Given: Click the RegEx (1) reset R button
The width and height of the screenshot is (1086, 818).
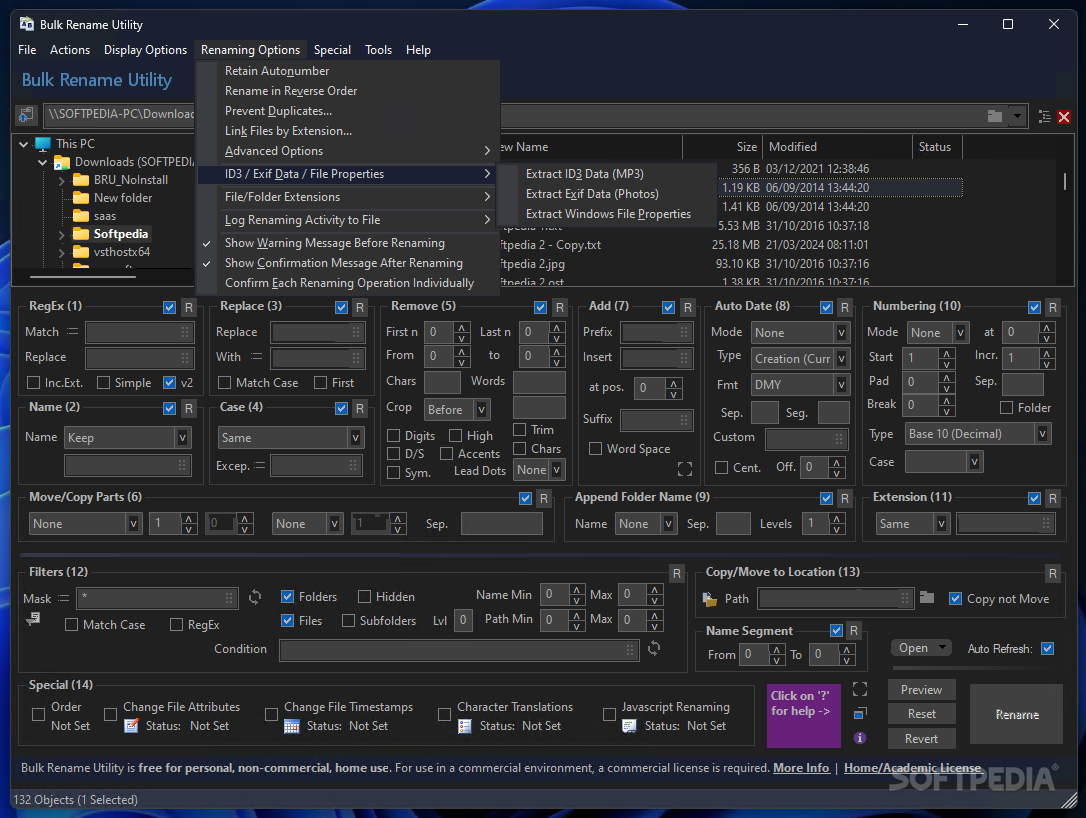Looking at the screenshot, I should pos(188,308).
